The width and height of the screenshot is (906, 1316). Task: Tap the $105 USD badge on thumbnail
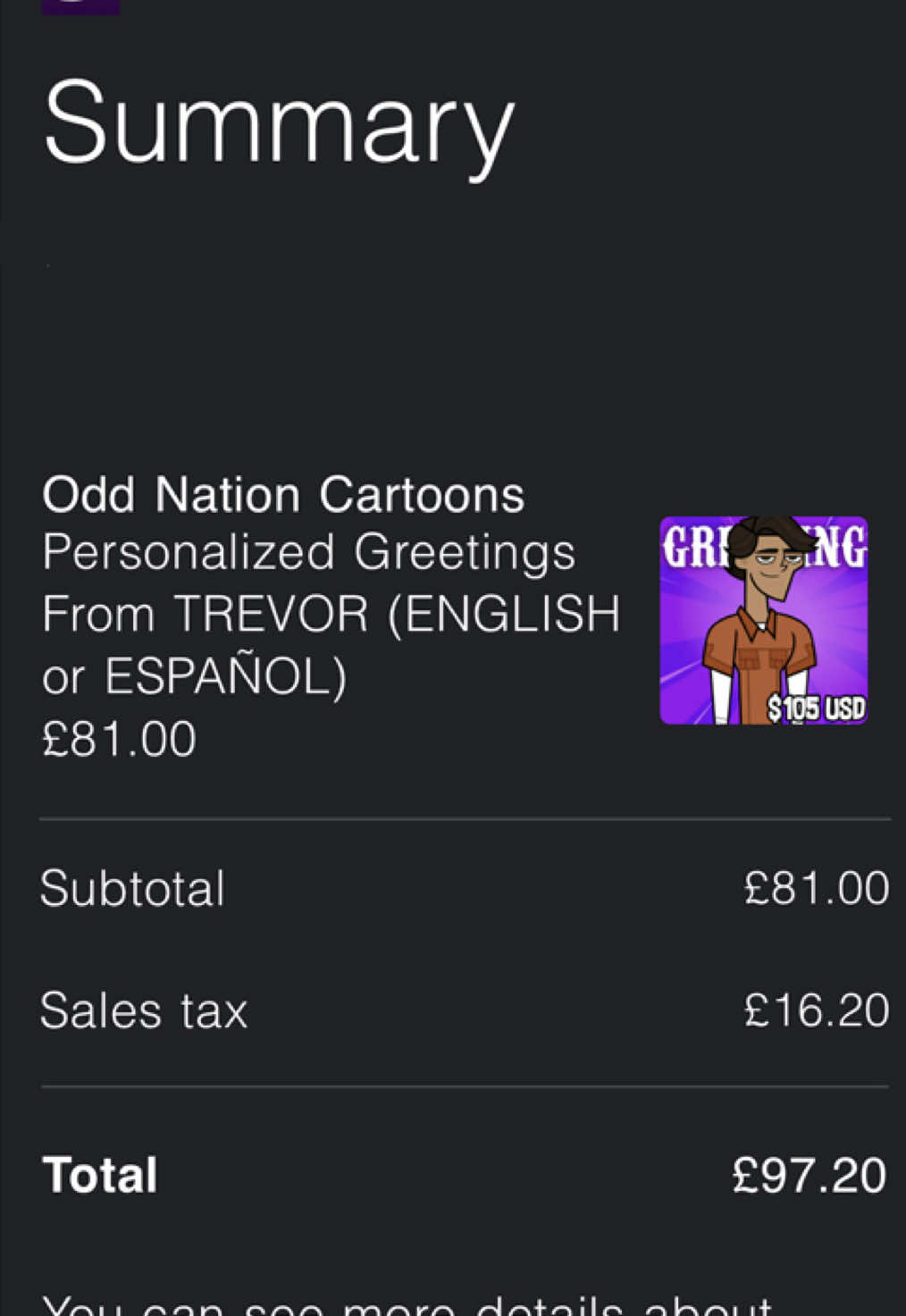pyautogui.click(x=817, y=708)
